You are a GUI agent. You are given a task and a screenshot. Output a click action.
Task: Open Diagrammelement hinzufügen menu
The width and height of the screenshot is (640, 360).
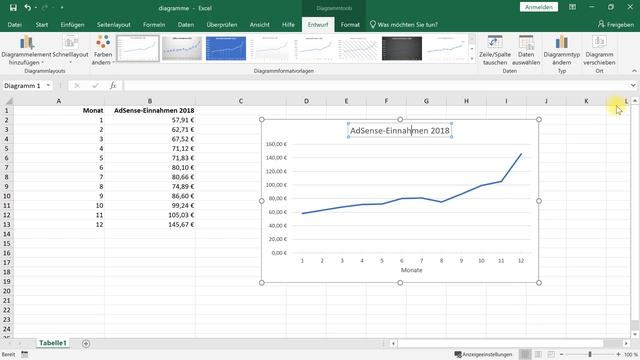coord(27,50)
